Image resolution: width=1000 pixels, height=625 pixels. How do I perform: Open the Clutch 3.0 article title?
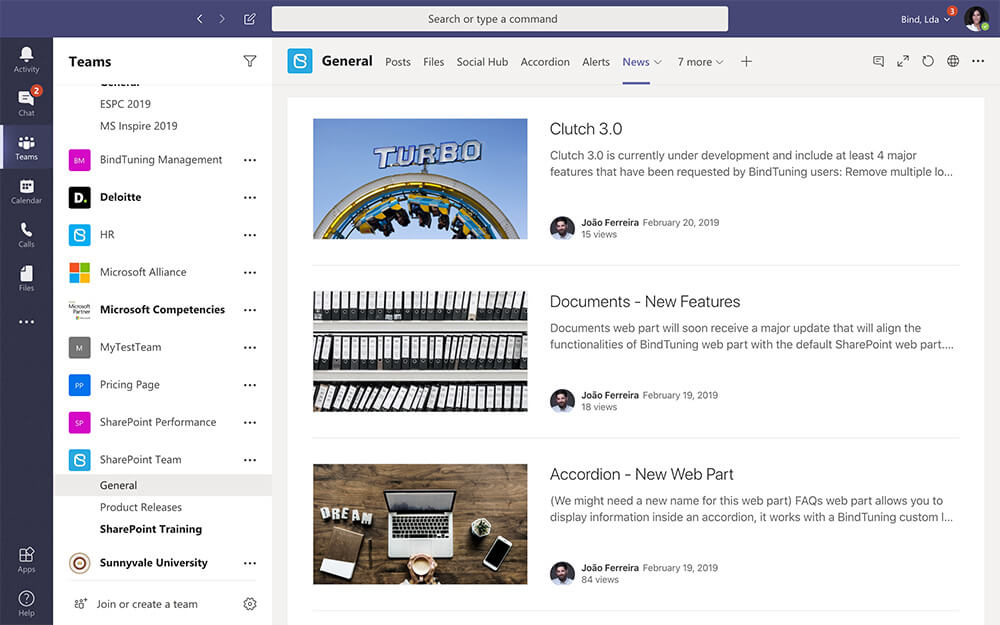click(x=585, y=129)
